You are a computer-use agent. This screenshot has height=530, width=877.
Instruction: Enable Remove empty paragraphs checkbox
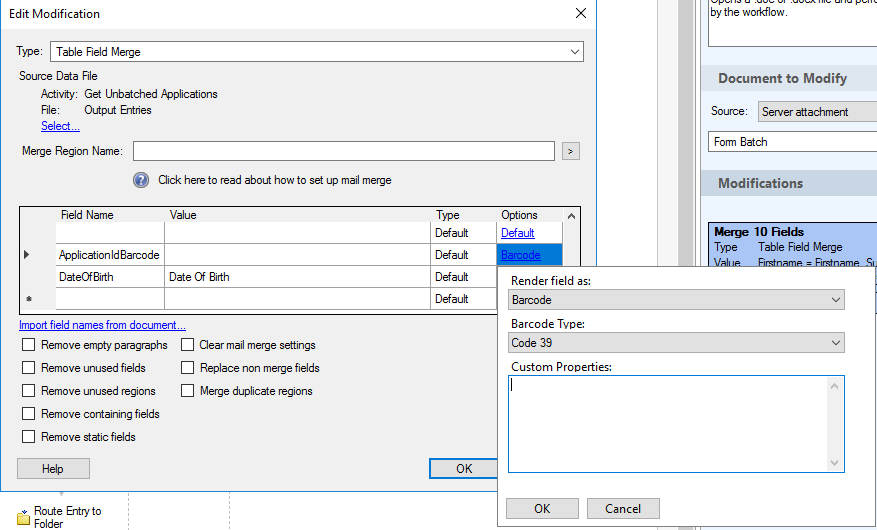point(29,345)
